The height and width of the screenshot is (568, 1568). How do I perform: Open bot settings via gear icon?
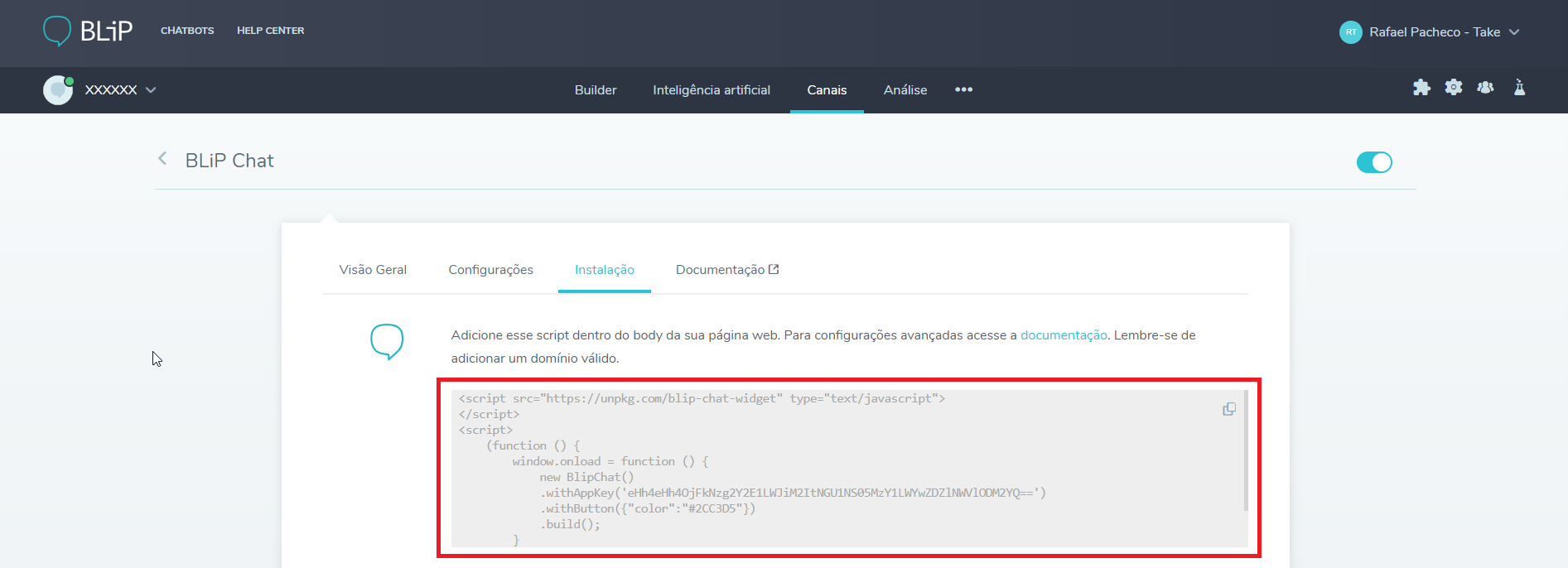(1454, 88)
